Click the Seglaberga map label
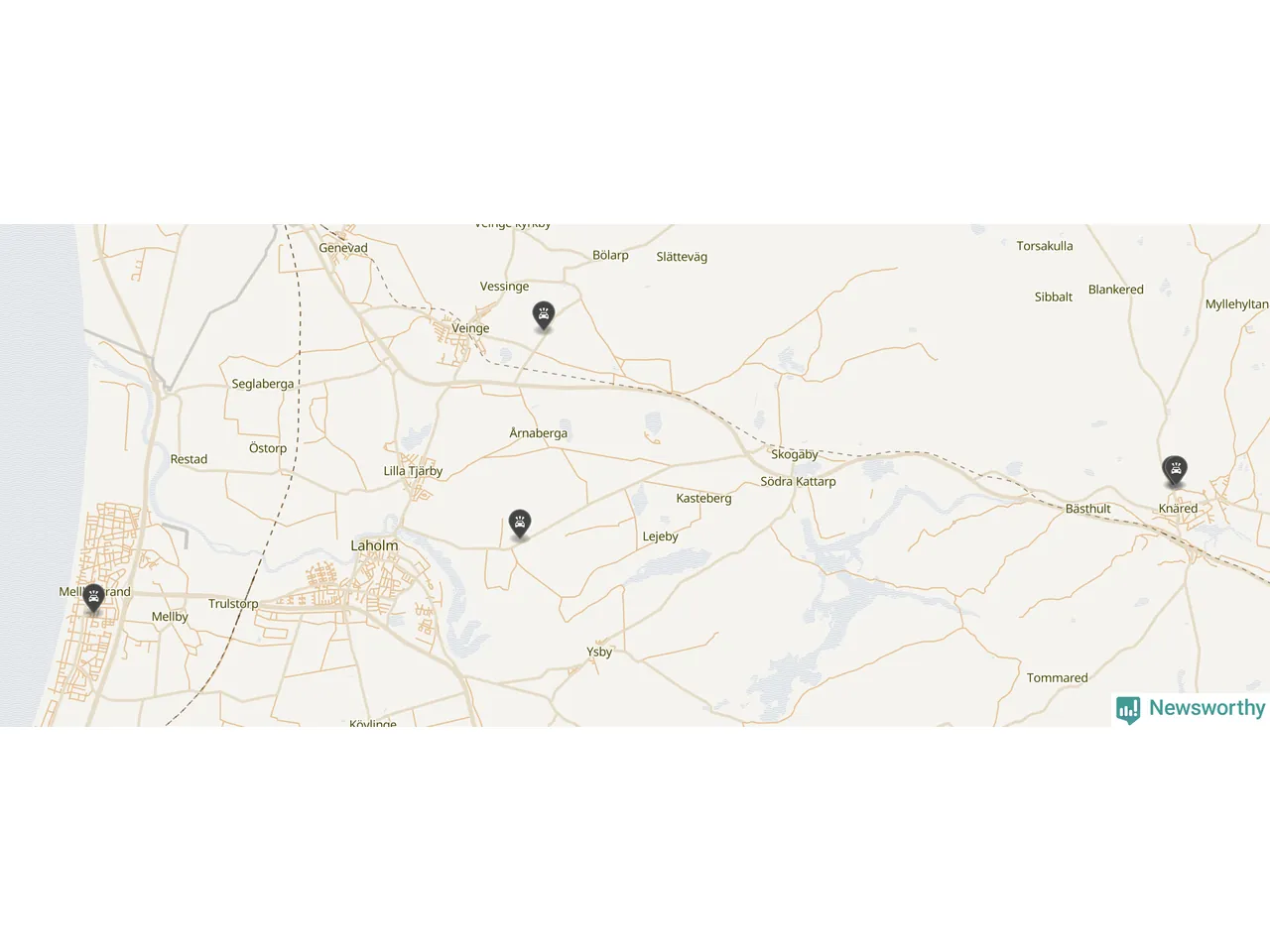 [x=263, y=384]
